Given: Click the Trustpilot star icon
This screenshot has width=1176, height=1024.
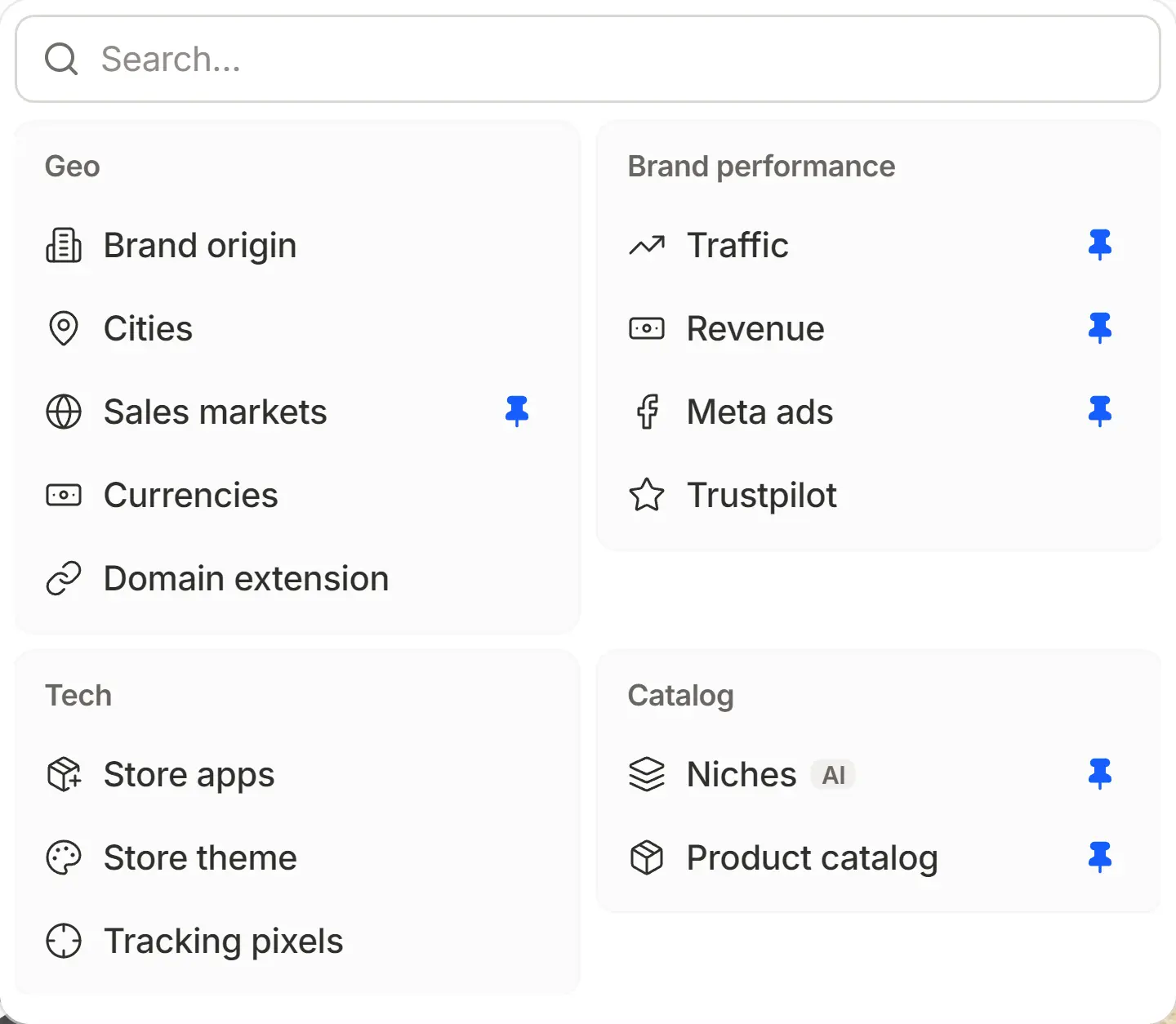Looking at the screenshot, I should 647,495.
